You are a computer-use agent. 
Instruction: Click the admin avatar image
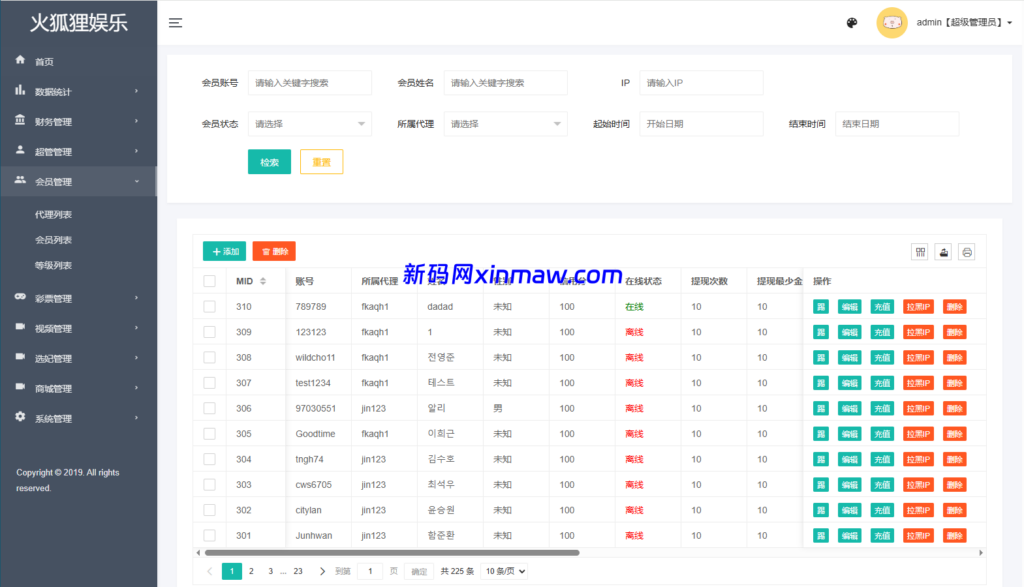[891, 23]
